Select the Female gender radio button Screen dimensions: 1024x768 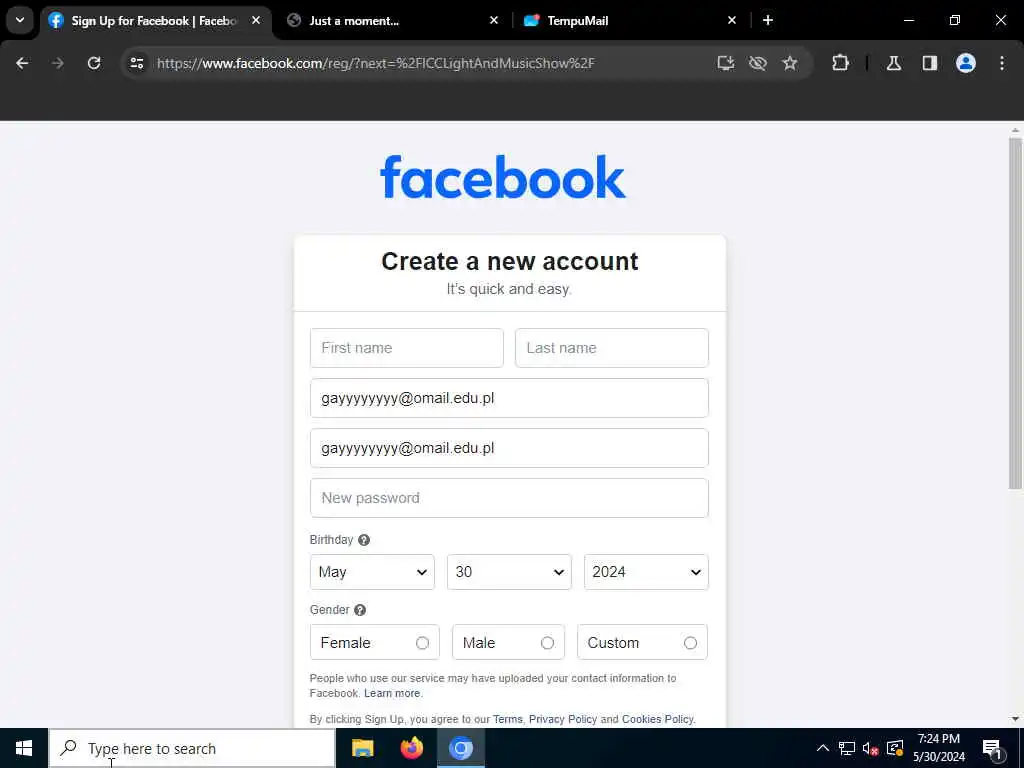(423, 643)
